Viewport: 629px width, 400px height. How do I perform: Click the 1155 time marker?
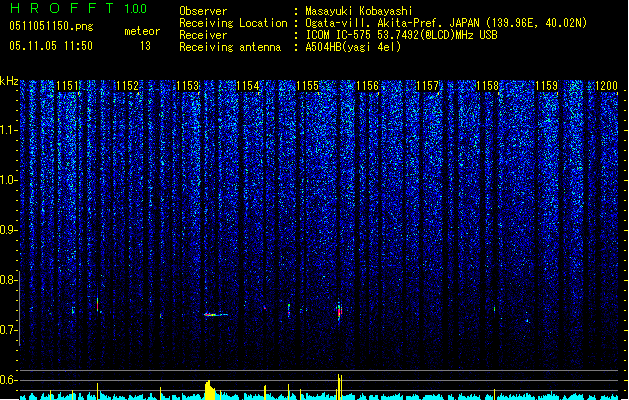tap(307, 86)
